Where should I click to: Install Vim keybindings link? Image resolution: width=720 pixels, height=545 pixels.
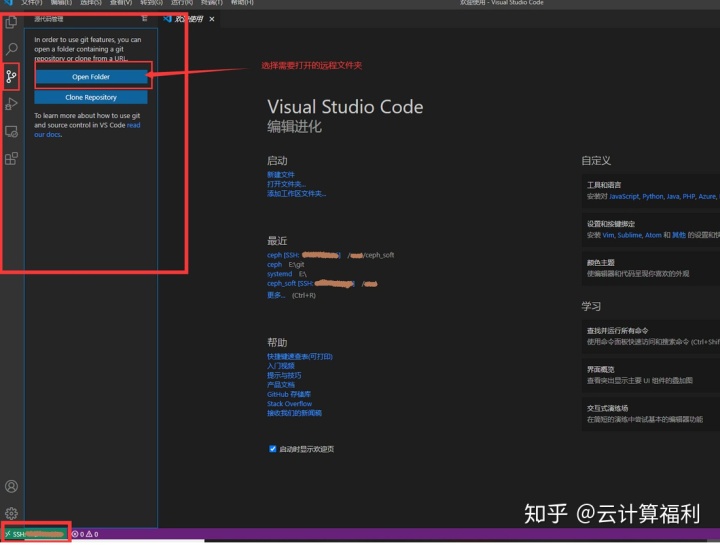coord(608,235)
